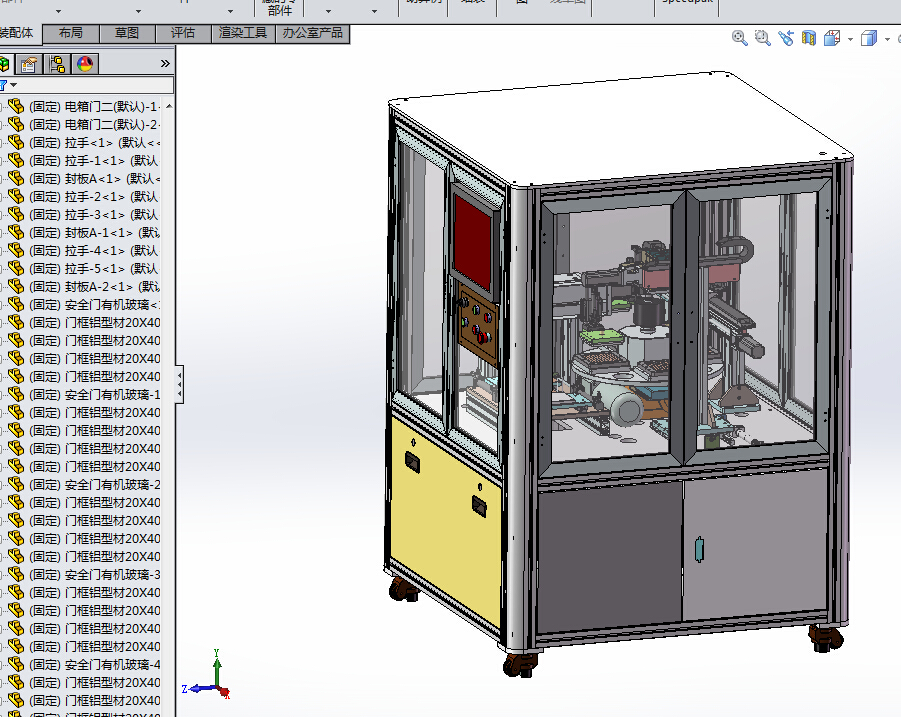Viewport: 901px width, 717px height.
Task: Open the 评估 tab
Action: pyautogui.click(x=183, y=33)
